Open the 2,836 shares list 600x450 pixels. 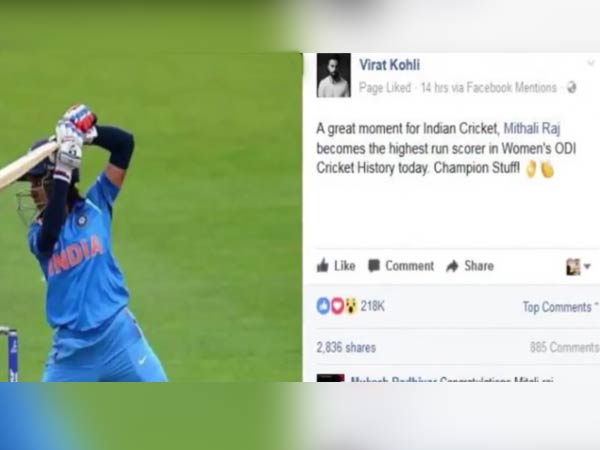pos(346,347)
